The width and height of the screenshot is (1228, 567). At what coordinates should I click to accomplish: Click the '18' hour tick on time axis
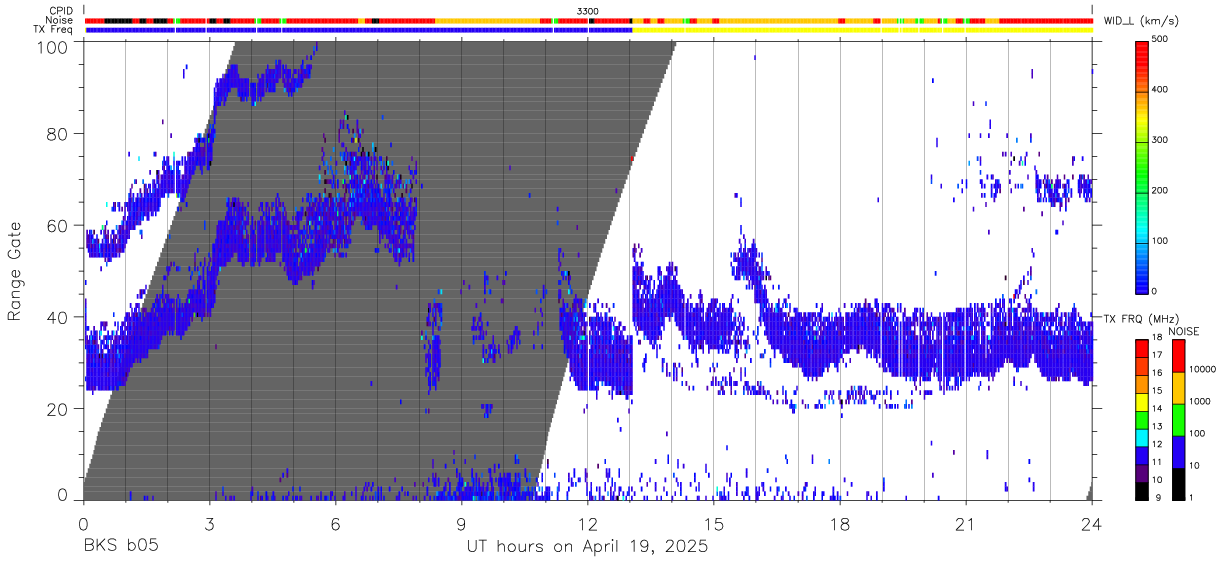839,526
